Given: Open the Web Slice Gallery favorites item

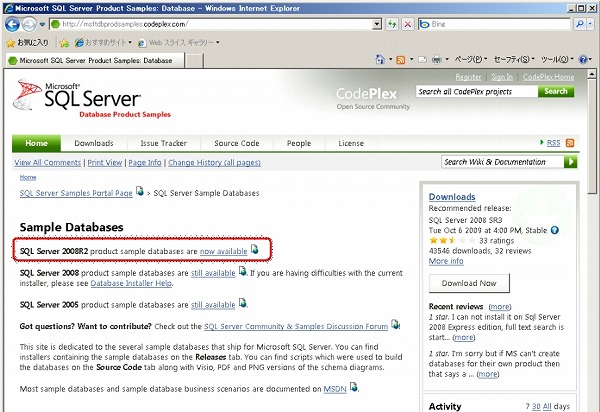Looking at the screenshot, I should tap(179, 42).
